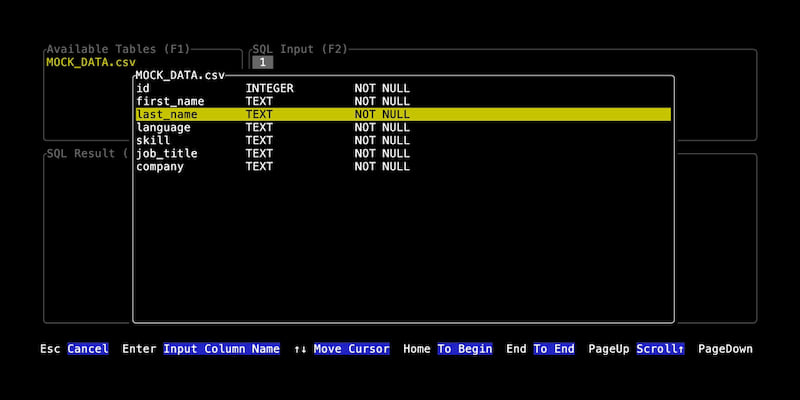The image size is (800, 400).
Task: Click the To Begin shortcut label
Action: pyautogui.click(x=465, y=349)
